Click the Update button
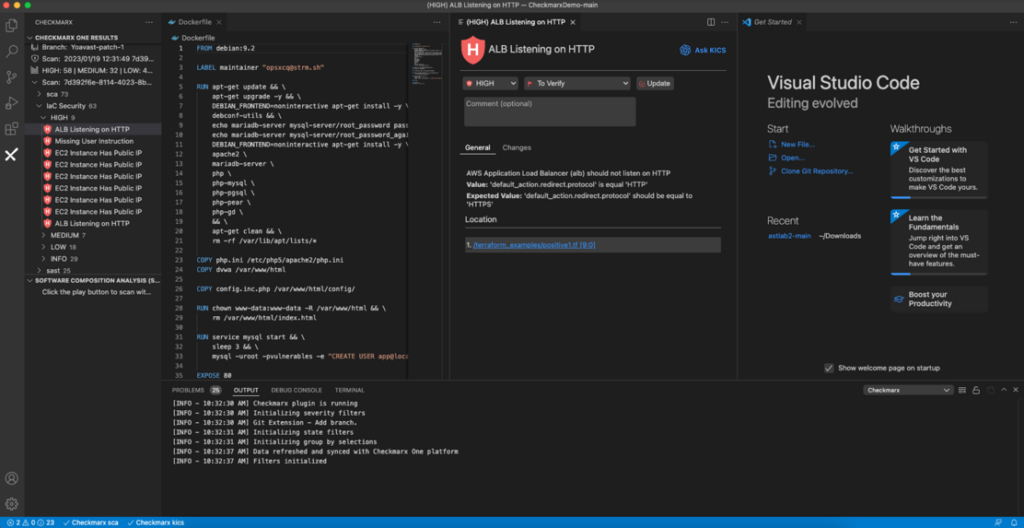 (655, 84)
